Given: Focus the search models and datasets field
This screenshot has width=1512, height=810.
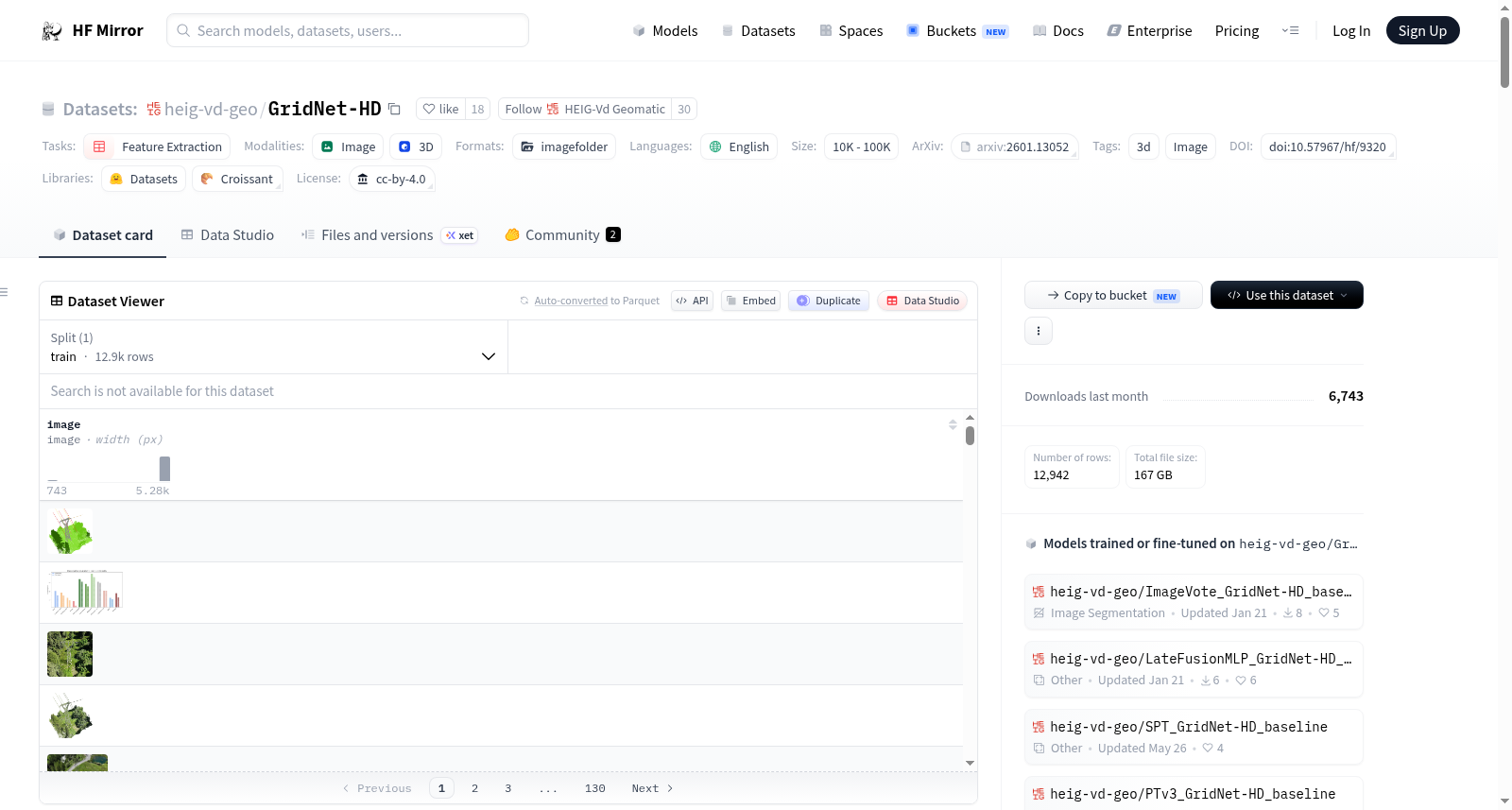Looking at the screenshot, I should point(348,30).
